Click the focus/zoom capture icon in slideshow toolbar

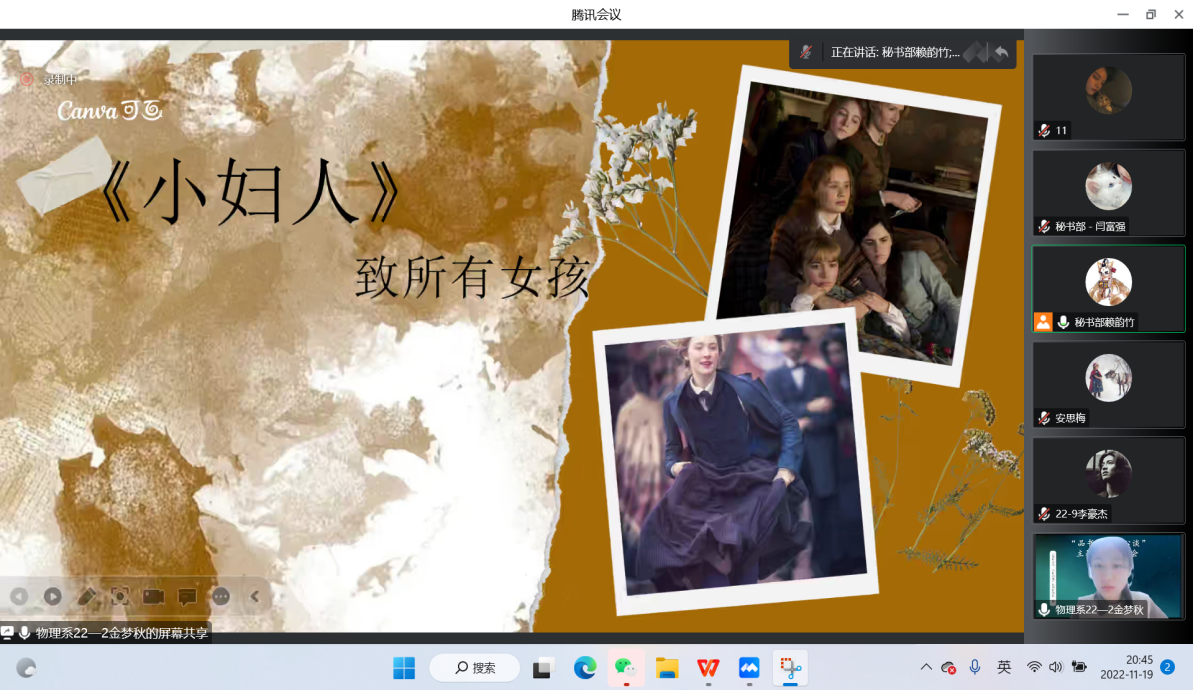[120, 596]
